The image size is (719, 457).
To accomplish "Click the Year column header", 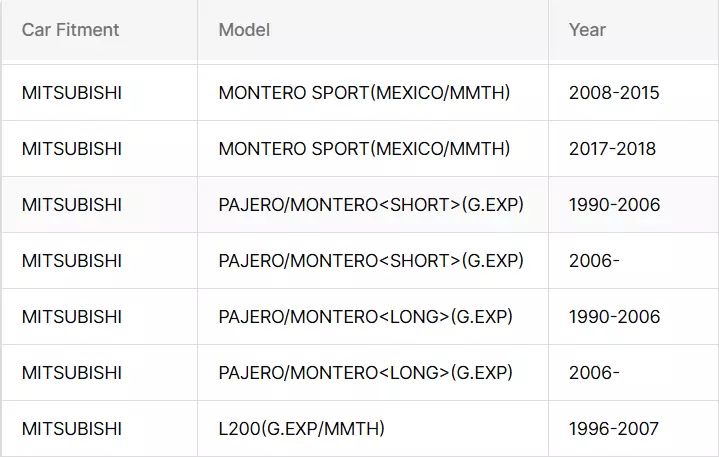I will 587,30.
